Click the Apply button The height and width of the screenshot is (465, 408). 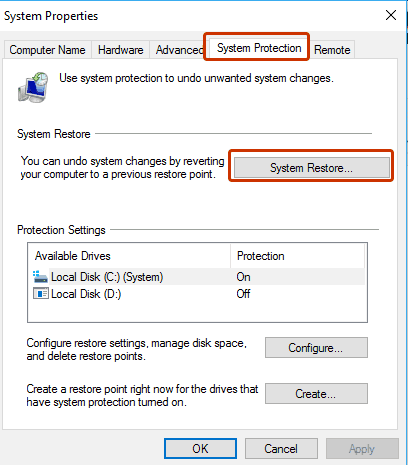tap(362, 449)
